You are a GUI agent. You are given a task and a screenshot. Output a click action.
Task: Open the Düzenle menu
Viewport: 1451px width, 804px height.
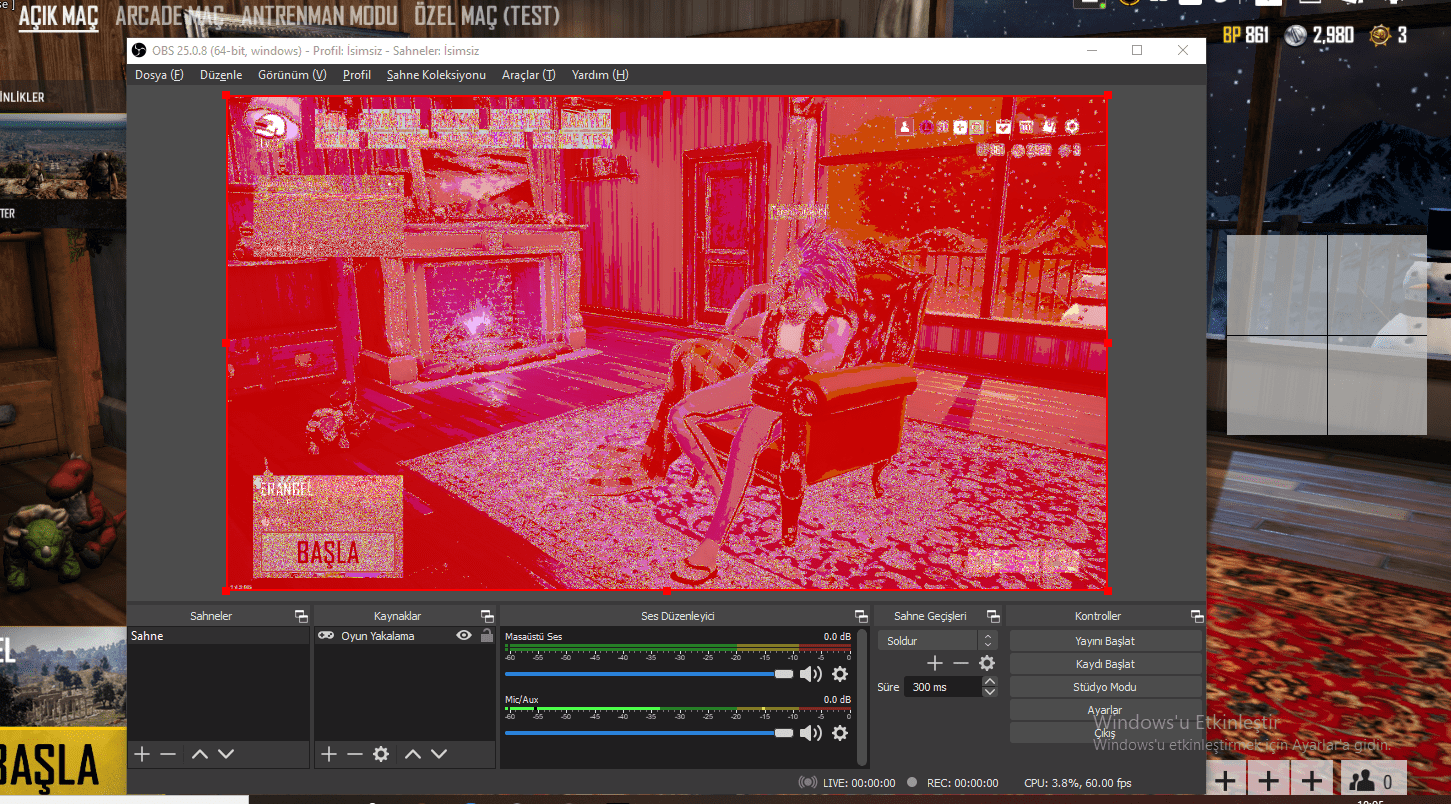[221, 75]
